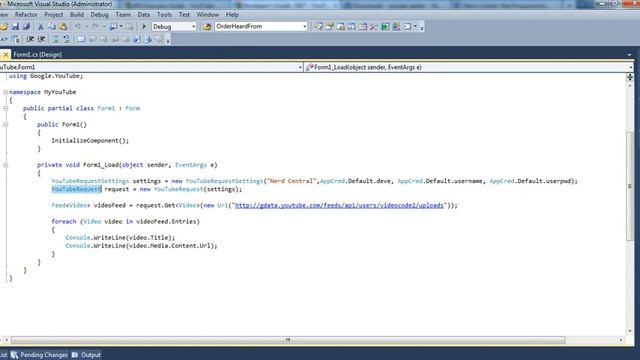Click the "Nerd Central" string literal
The height and width of the screenshot is (360, 640).
pos(292,181)
